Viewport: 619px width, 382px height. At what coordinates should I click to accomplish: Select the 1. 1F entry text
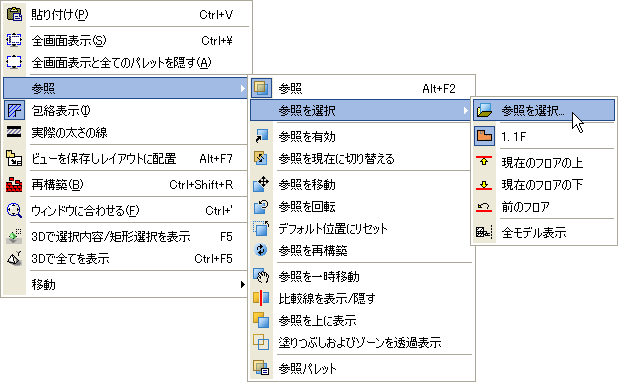tap(514, 137)
